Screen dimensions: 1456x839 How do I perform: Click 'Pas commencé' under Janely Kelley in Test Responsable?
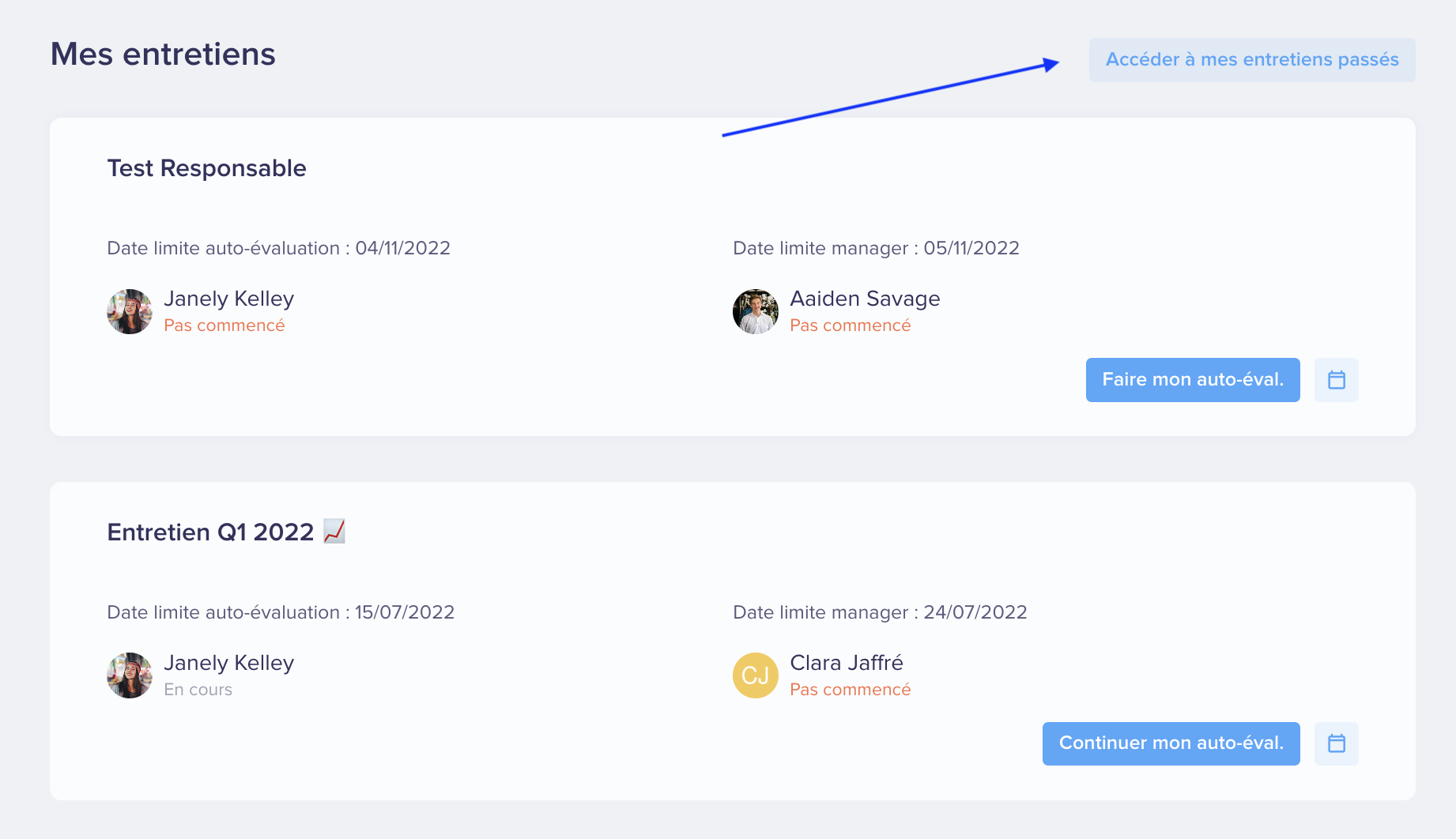click(x=224, y=325)
